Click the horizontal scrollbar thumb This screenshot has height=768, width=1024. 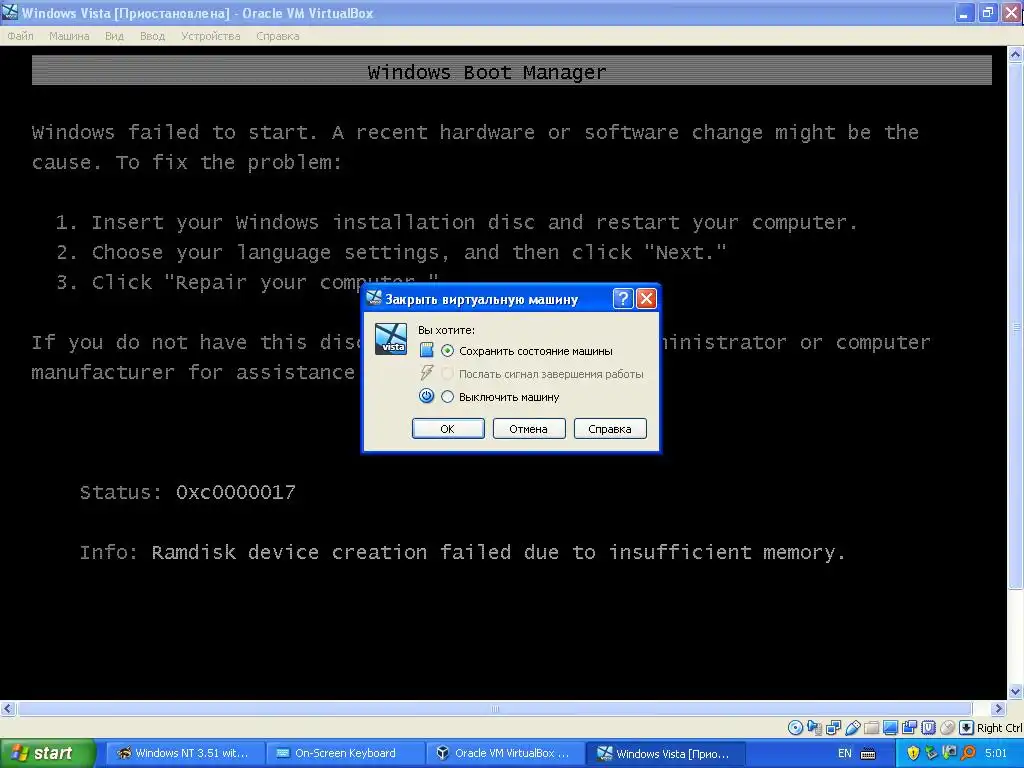(494, 709)
